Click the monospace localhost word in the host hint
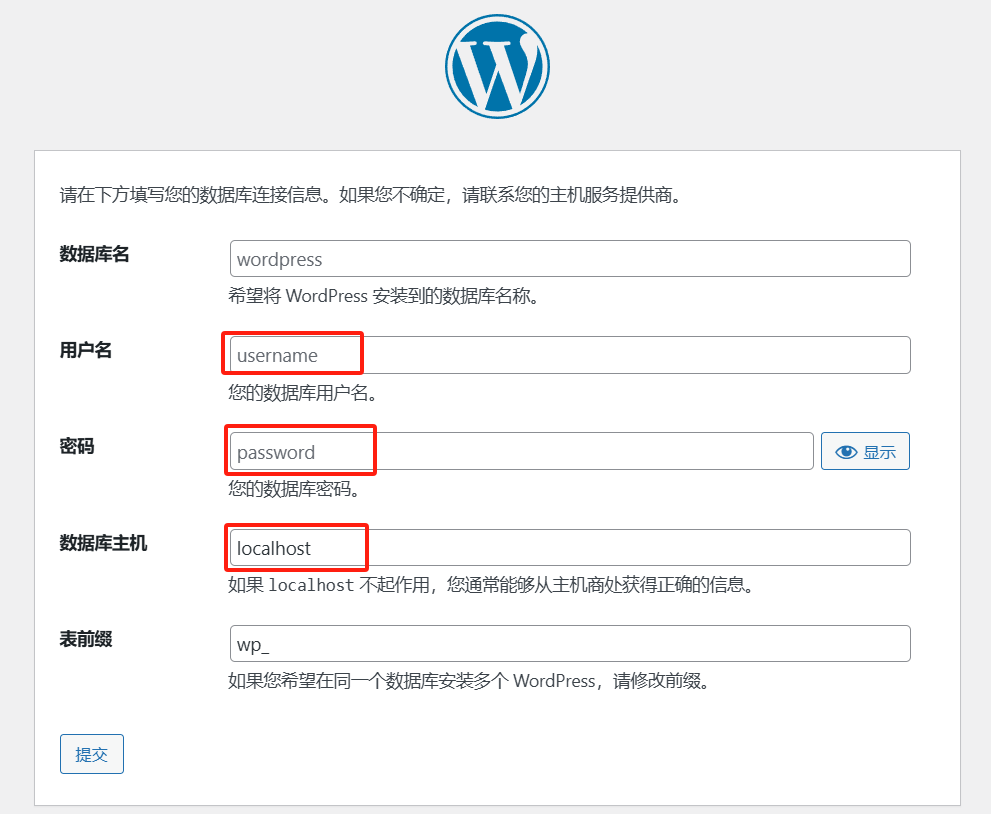The height and width of the screenshot is (814, 991). (x=311, y=586)
